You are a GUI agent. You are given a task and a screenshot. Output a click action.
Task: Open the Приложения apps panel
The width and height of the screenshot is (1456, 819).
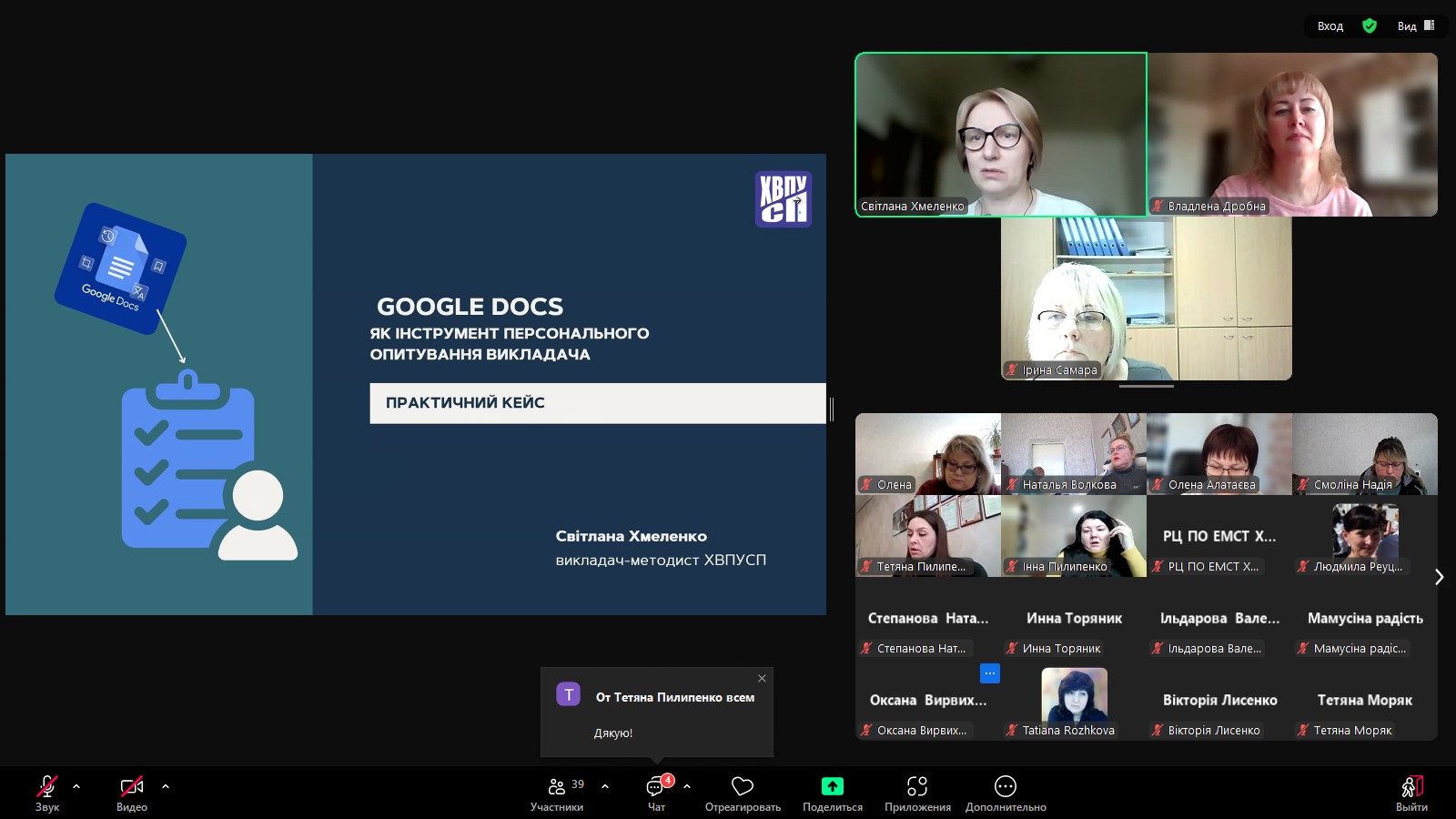917,792
